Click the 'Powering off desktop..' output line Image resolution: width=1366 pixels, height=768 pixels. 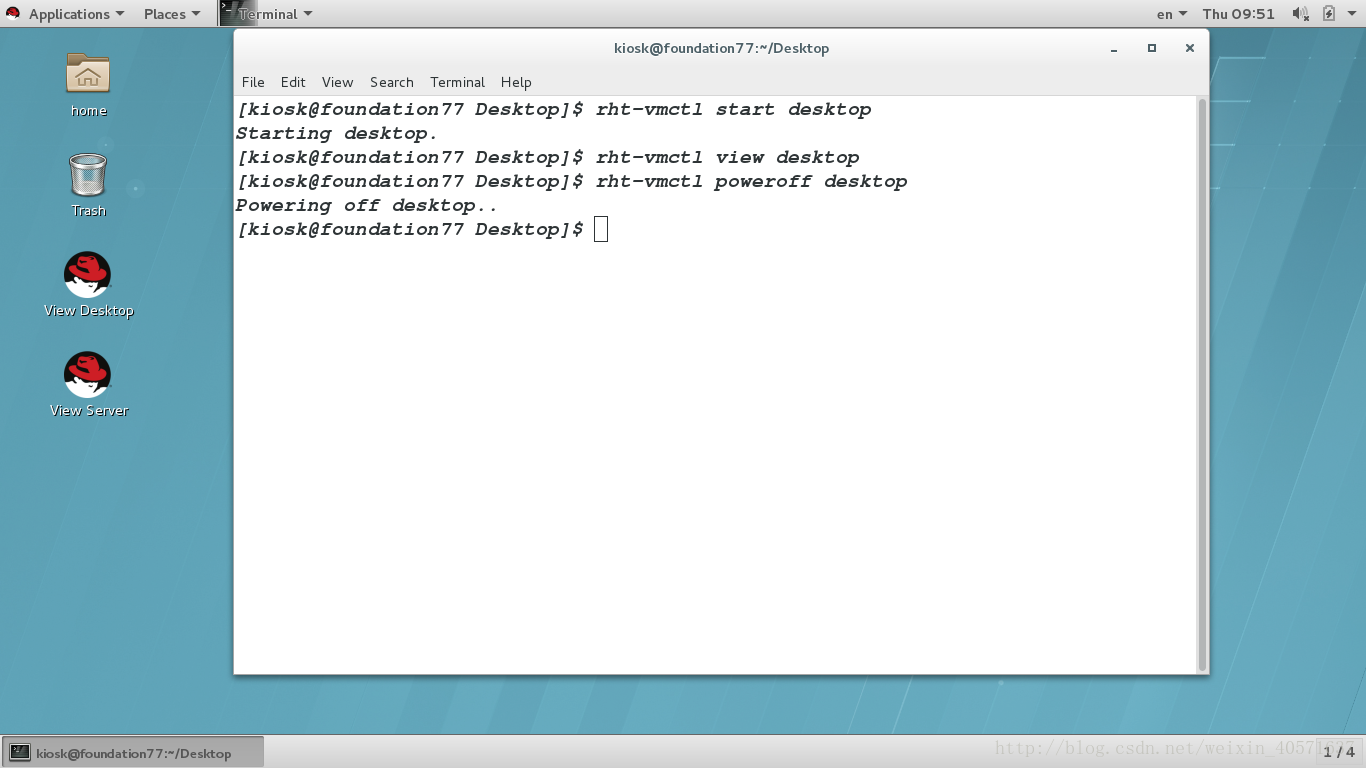pos(366,205)
